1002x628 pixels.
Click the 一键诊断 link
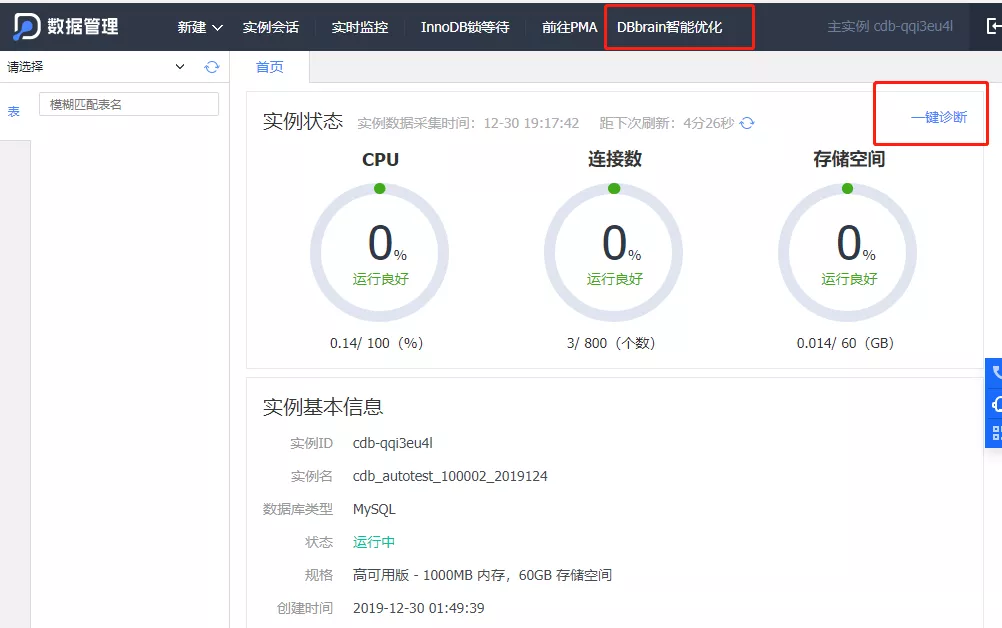point(939,117)
